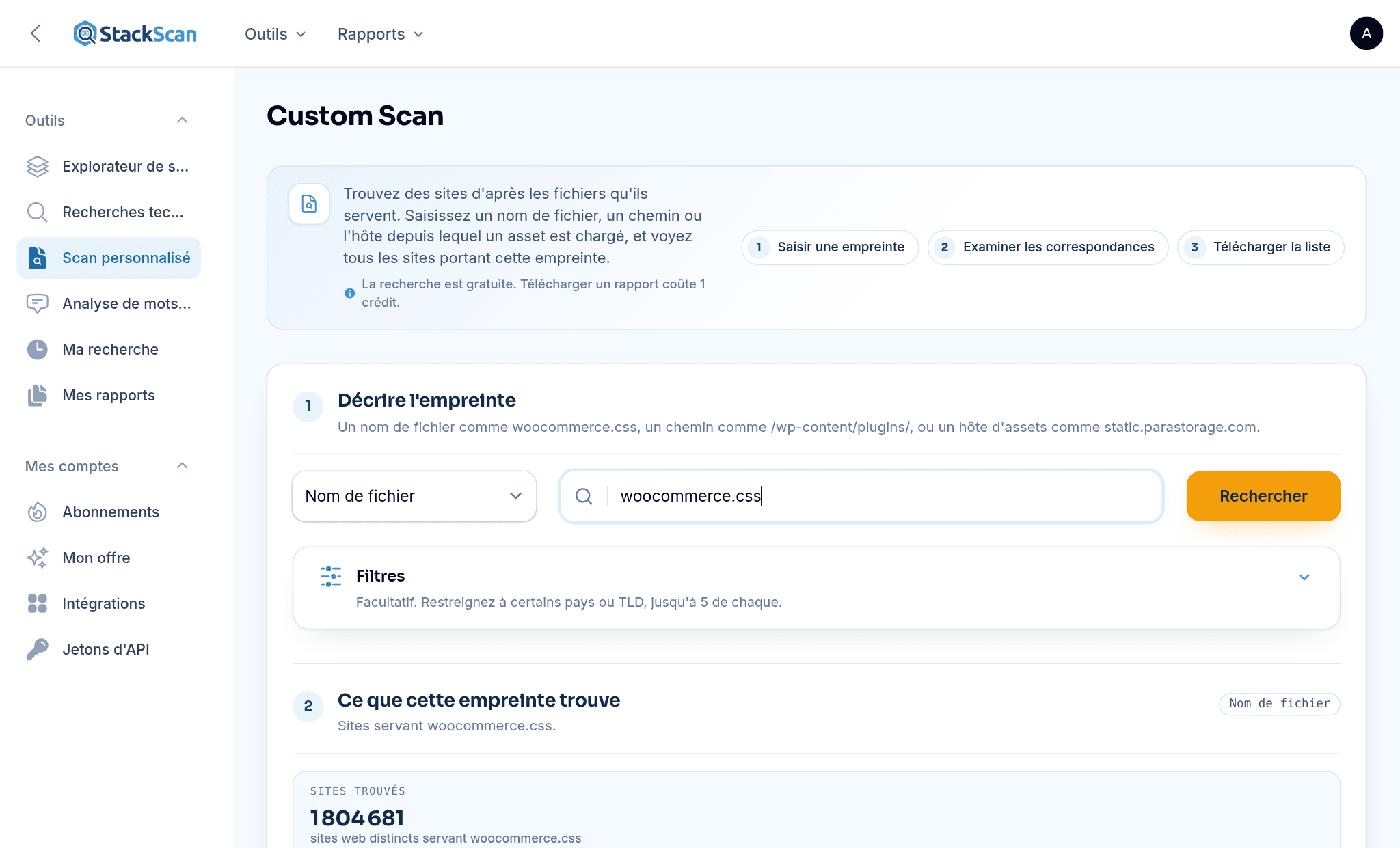This screenshot has width=1400, height=848.
Task: Click the Abonnements flame icon
Action: pyautogui.click(x=38, y=512)
